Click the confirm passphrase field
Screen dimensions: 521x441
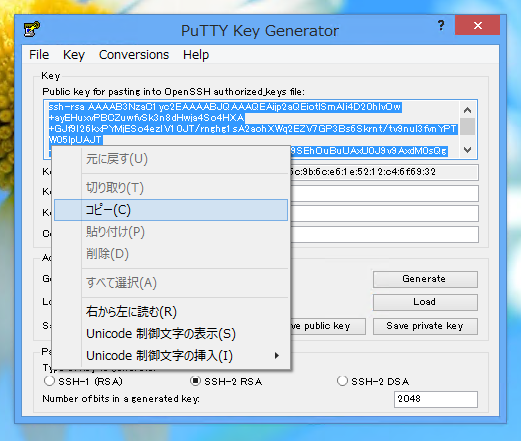point(384,234)
